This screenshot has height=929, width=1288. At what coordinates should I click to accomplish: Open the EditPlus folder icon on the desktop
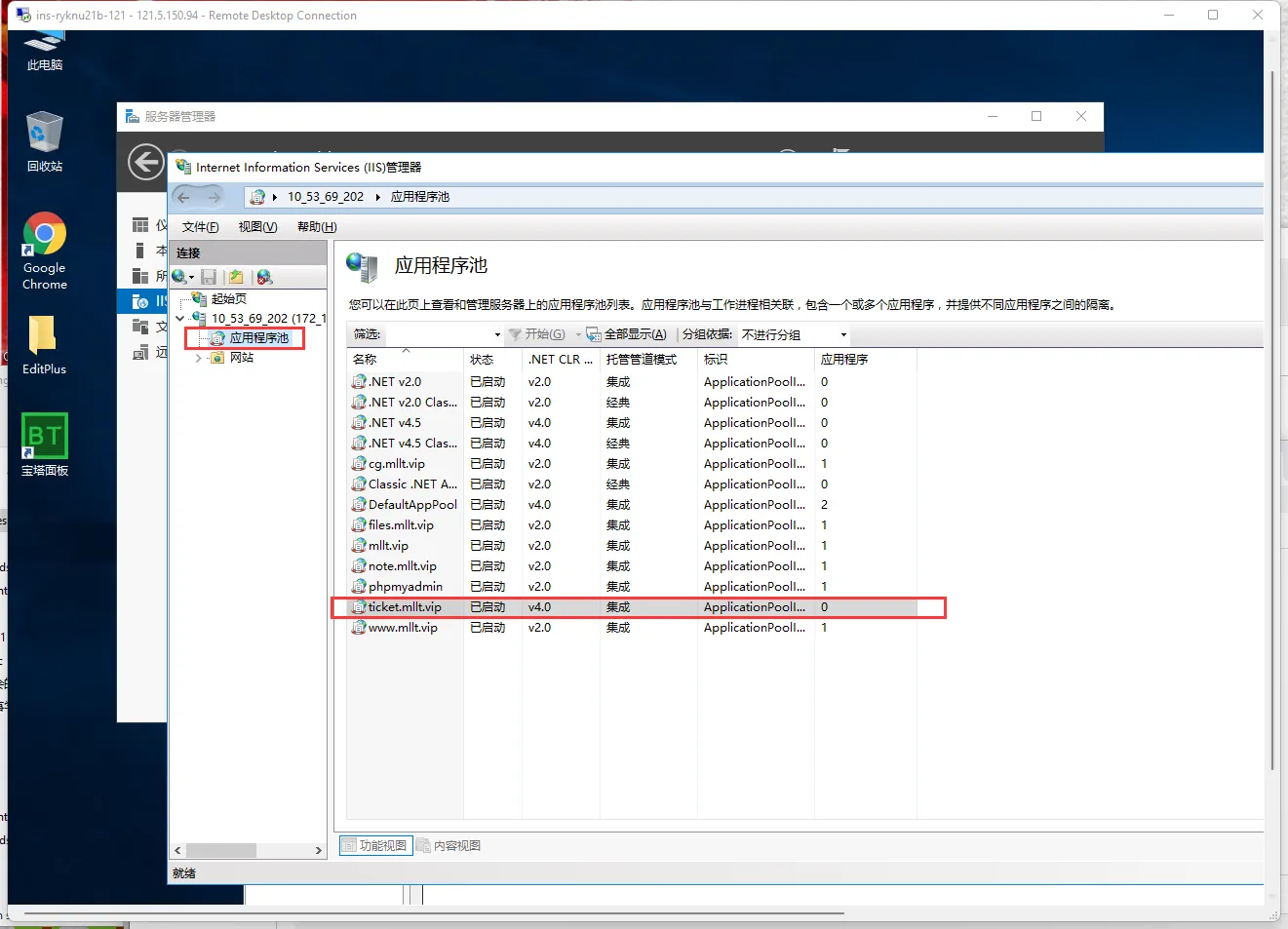44,345
